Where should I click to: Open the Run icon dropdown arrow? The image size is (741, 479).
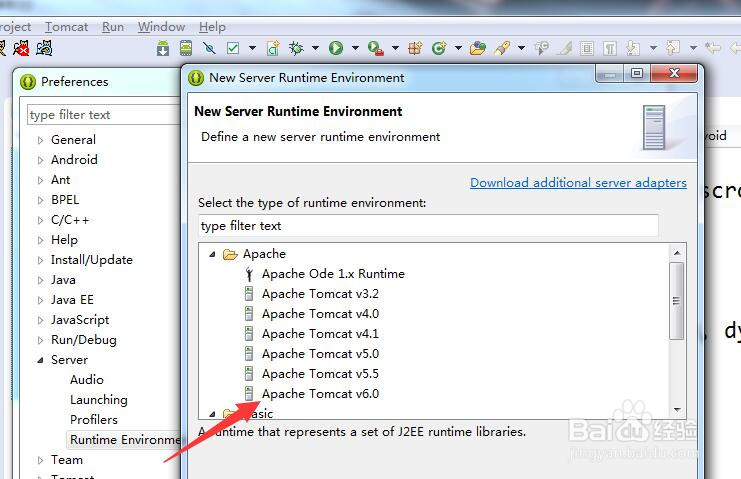355,48
